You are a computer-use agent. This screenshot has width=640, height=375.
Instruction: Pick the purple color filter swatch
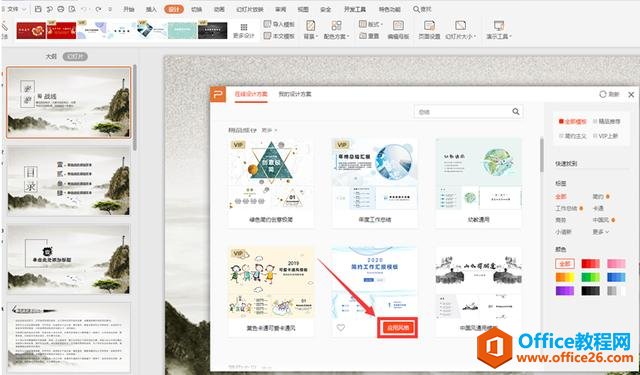564,291
